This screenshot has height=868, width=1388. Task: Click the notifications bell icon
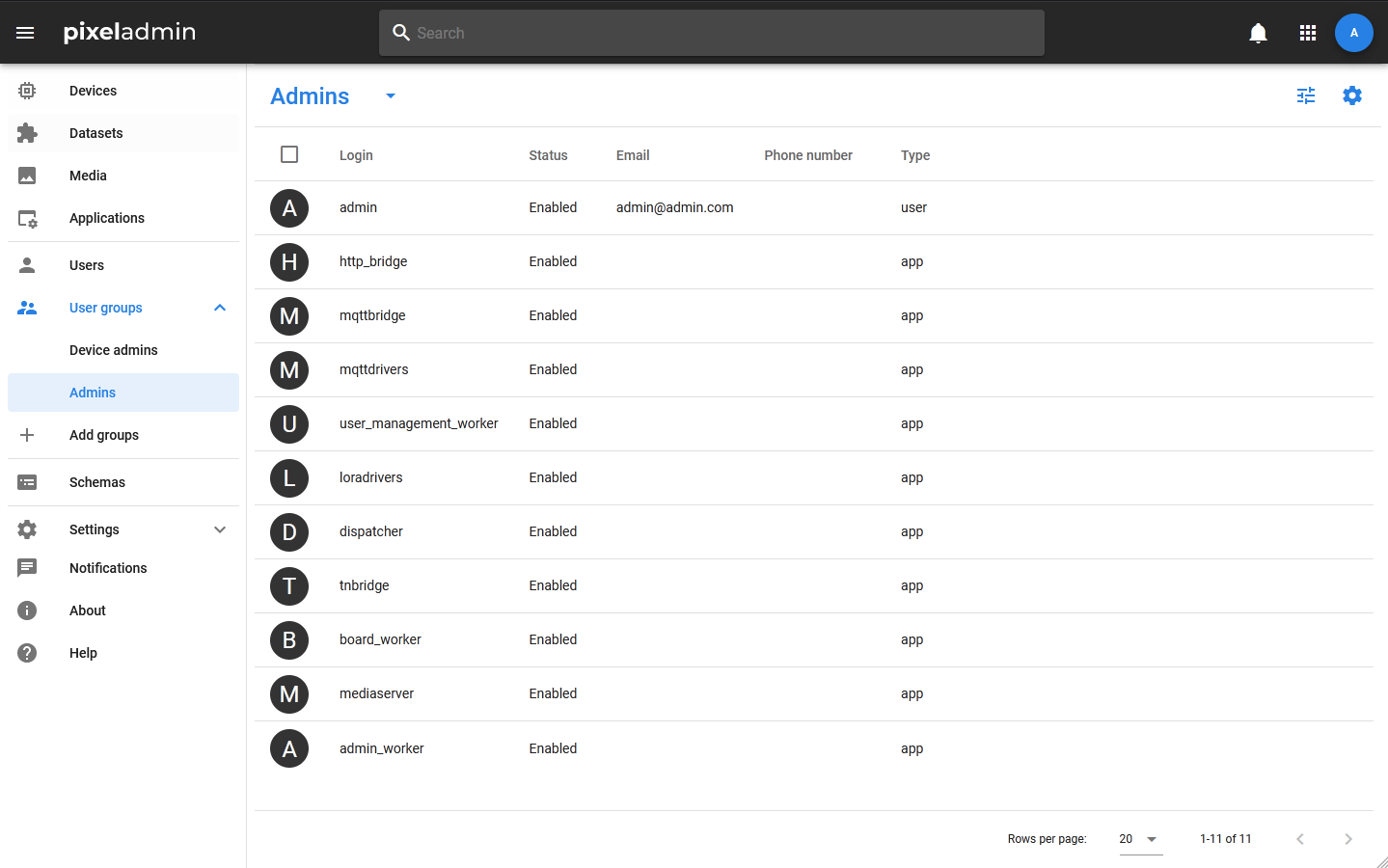point(1258,33)
